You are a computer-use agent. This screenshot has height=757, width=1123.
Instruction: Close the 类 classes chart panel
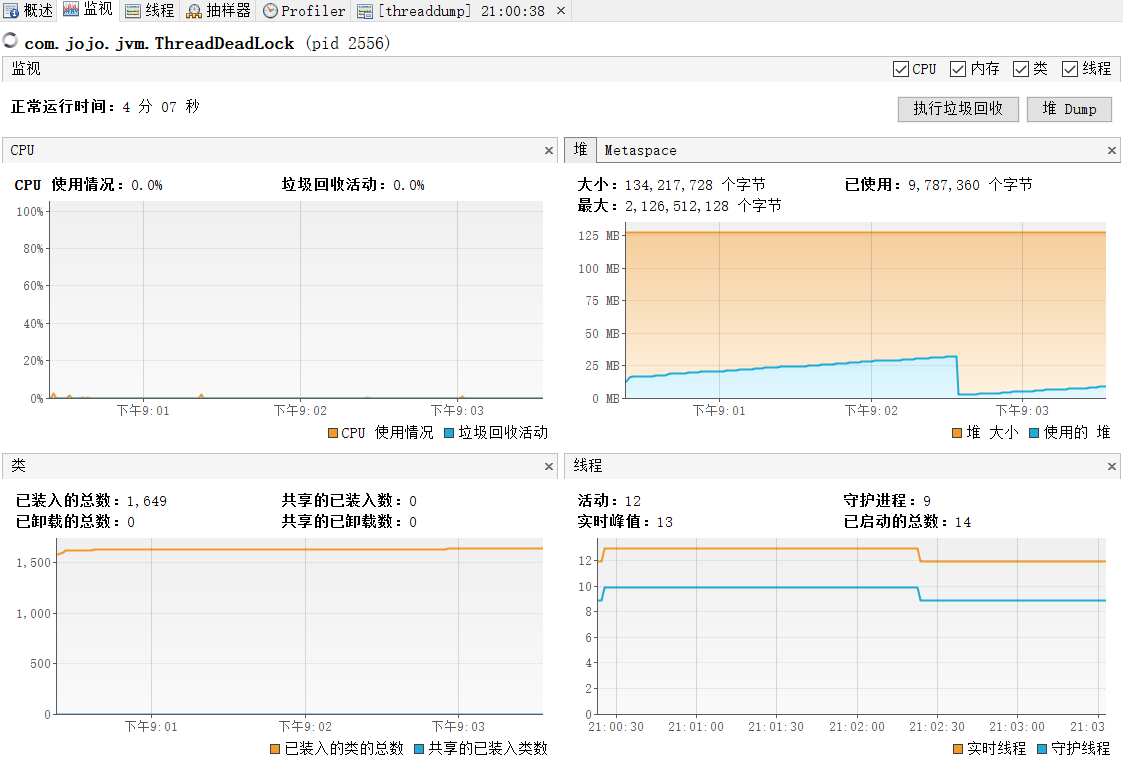click(x=549, y=466)
